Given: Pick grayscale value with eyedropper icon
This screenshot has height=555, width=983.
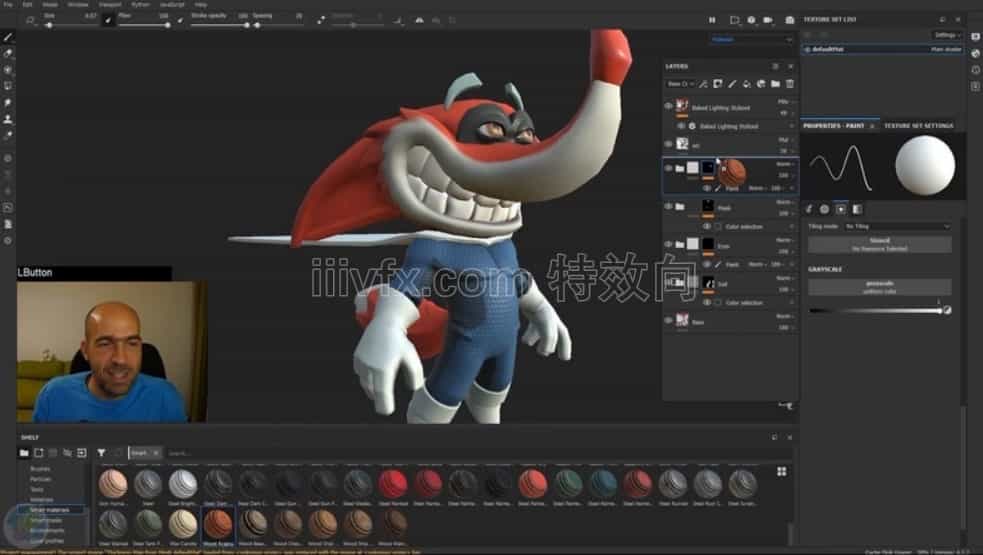Looking at the screenshot, I should [x=947, y=310].
